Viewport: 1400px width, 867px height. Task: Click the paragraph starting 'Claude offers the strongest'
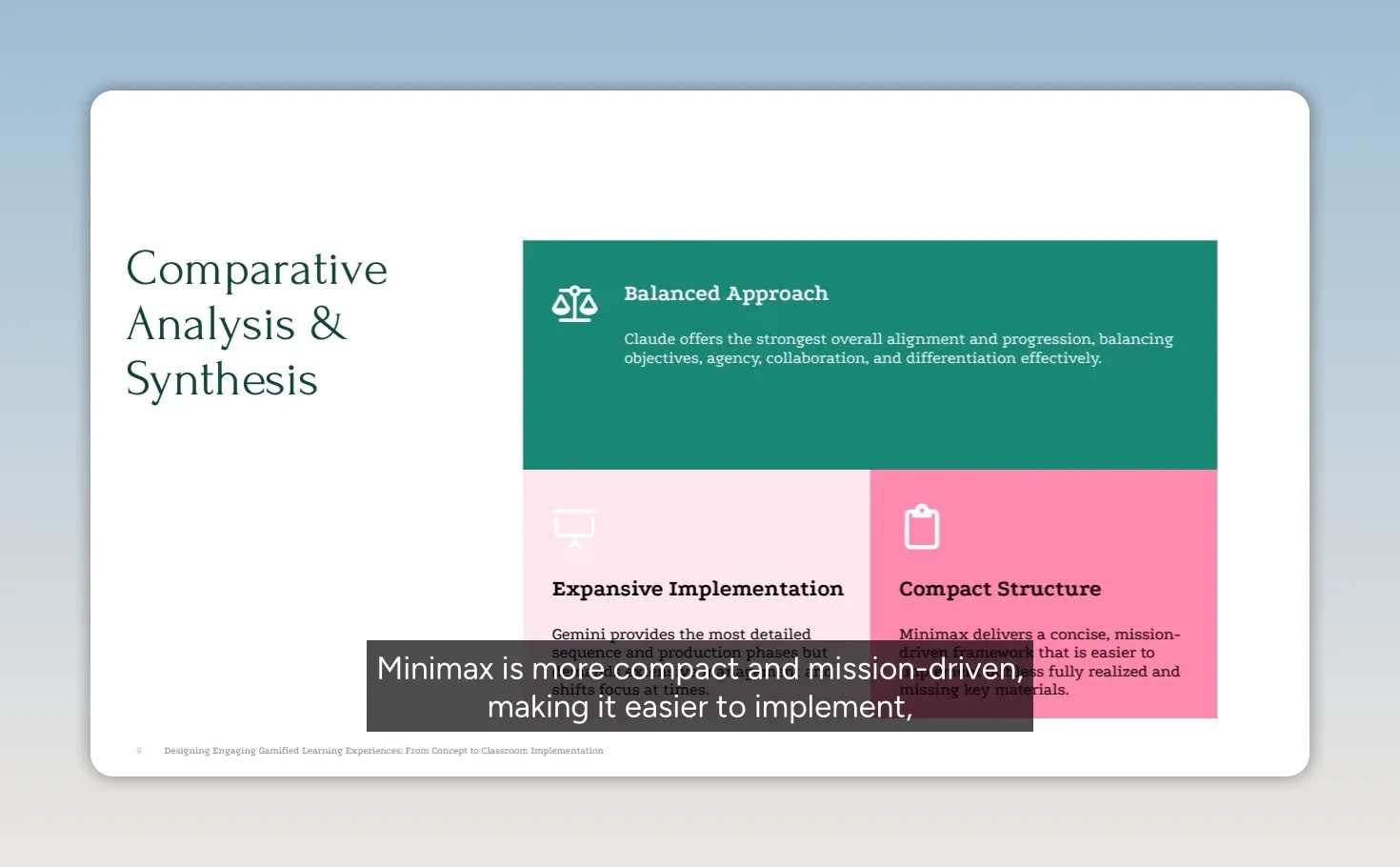tap(898, 349)
